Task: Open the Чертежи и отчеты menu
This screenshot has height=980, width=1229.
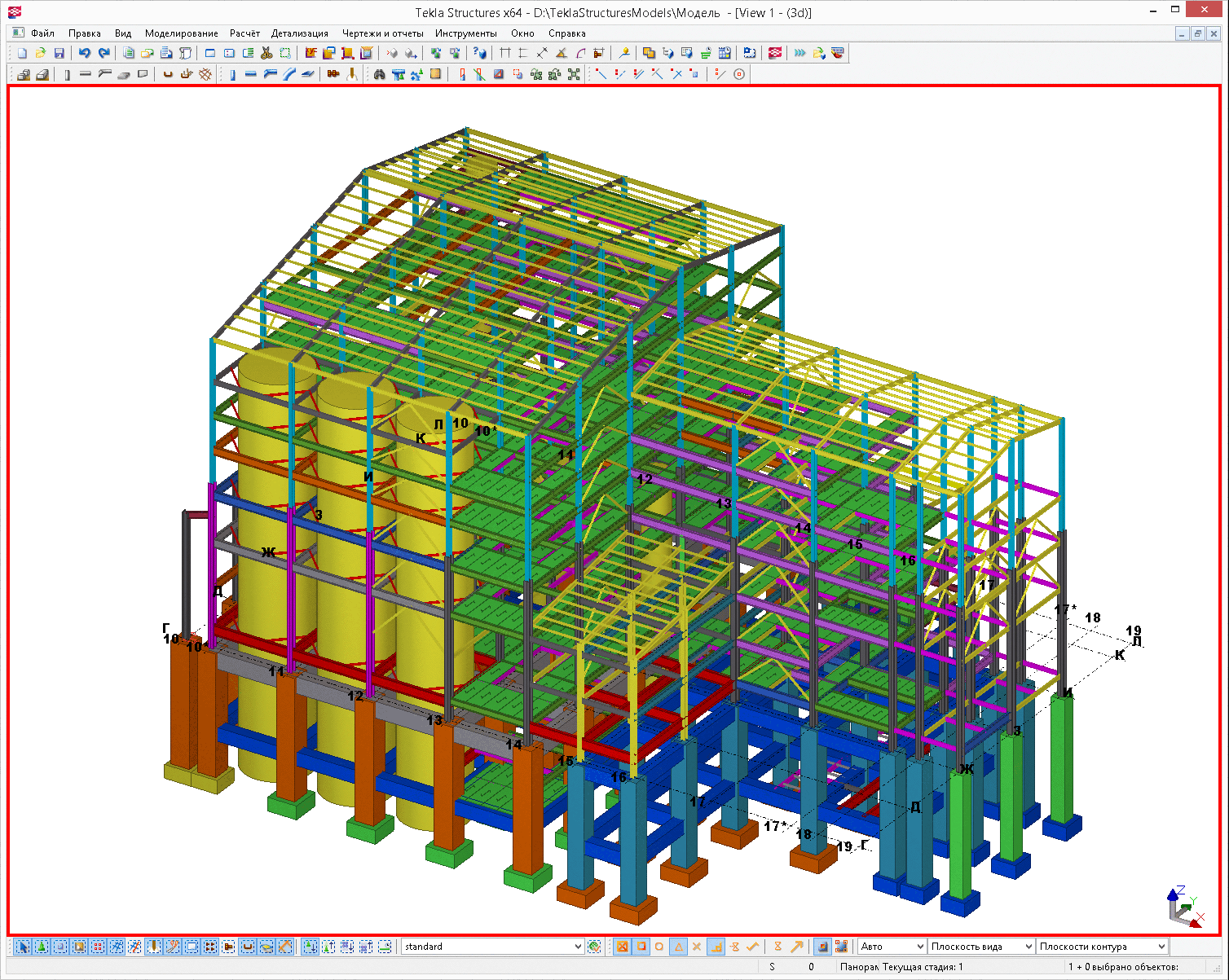Action: click(382, 33)
